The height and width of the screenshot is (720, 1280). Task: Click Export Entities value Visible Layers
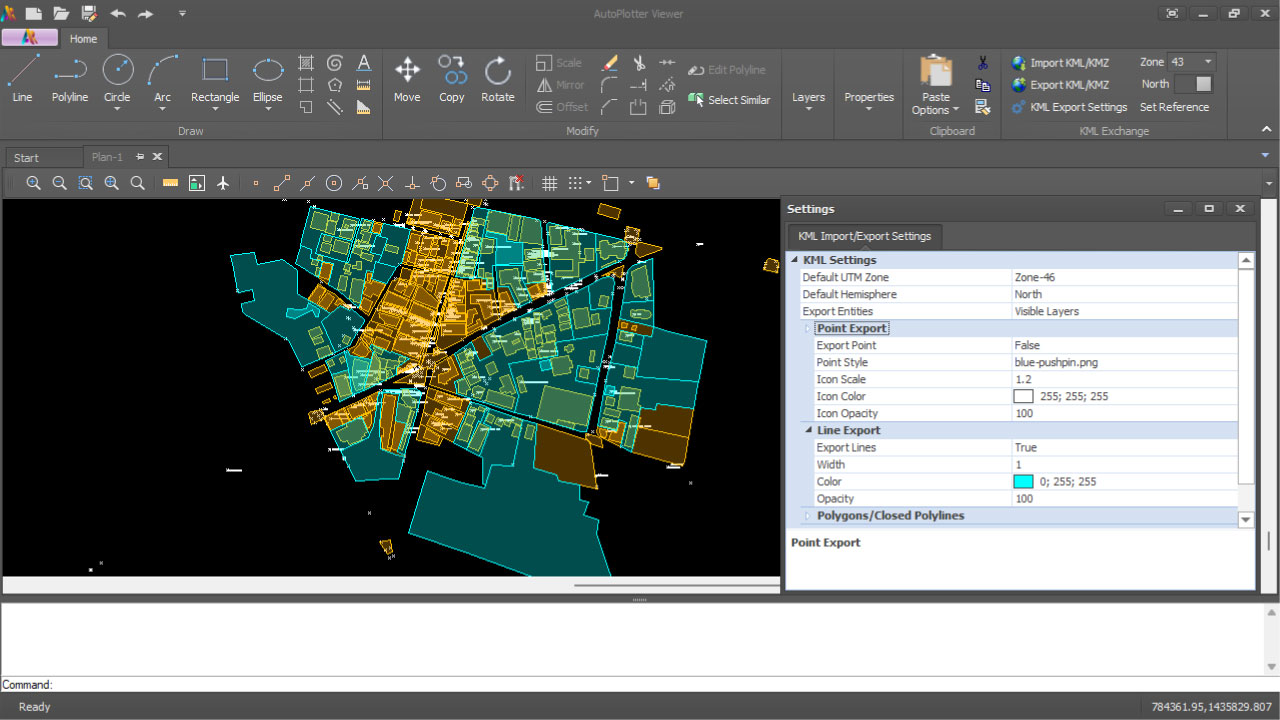click(x=1046, y=311)
